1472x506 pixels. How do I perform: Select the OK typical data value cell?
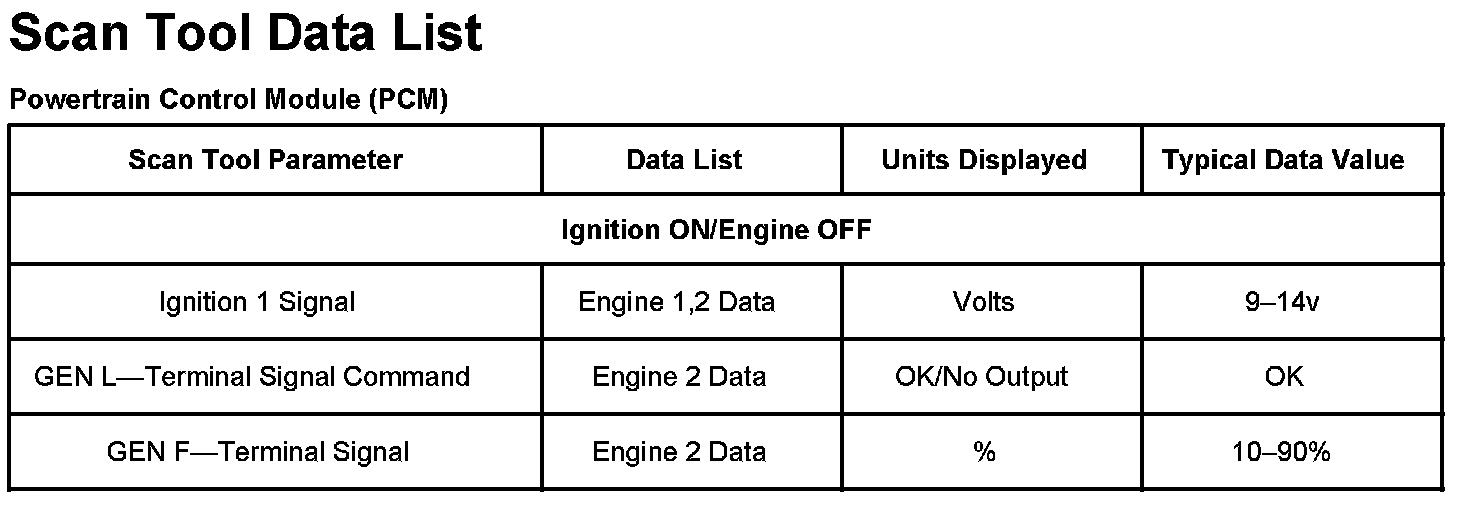(x=1284, y=377)
